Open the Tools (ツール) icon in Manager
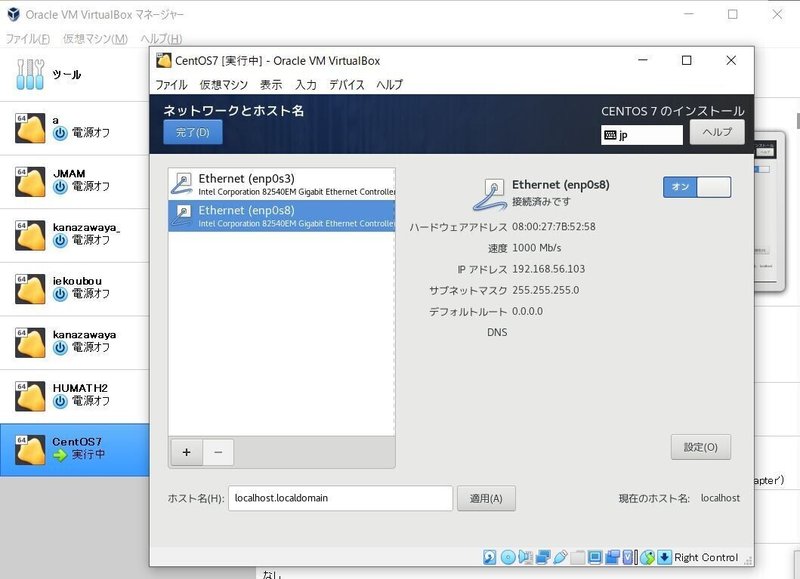 coord(30,74)
